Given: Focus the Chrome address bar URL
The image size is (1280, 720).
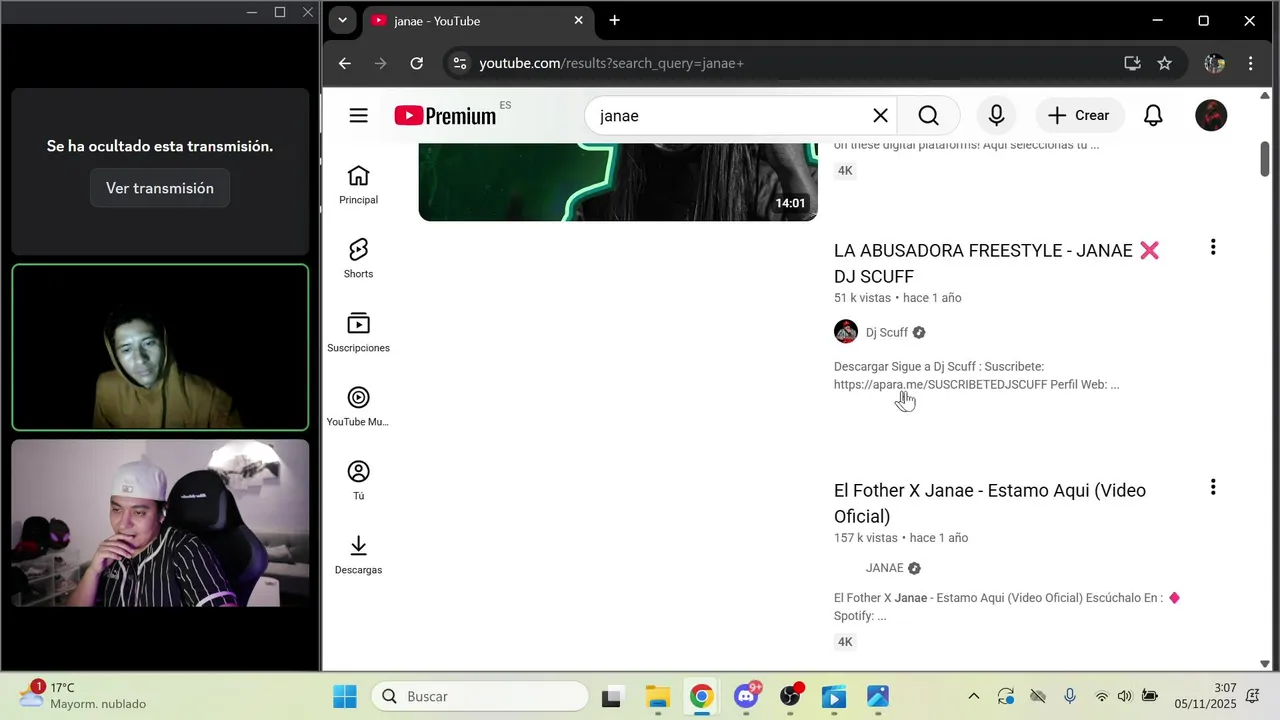Looking at the screenshot, I should click(611, 63).
